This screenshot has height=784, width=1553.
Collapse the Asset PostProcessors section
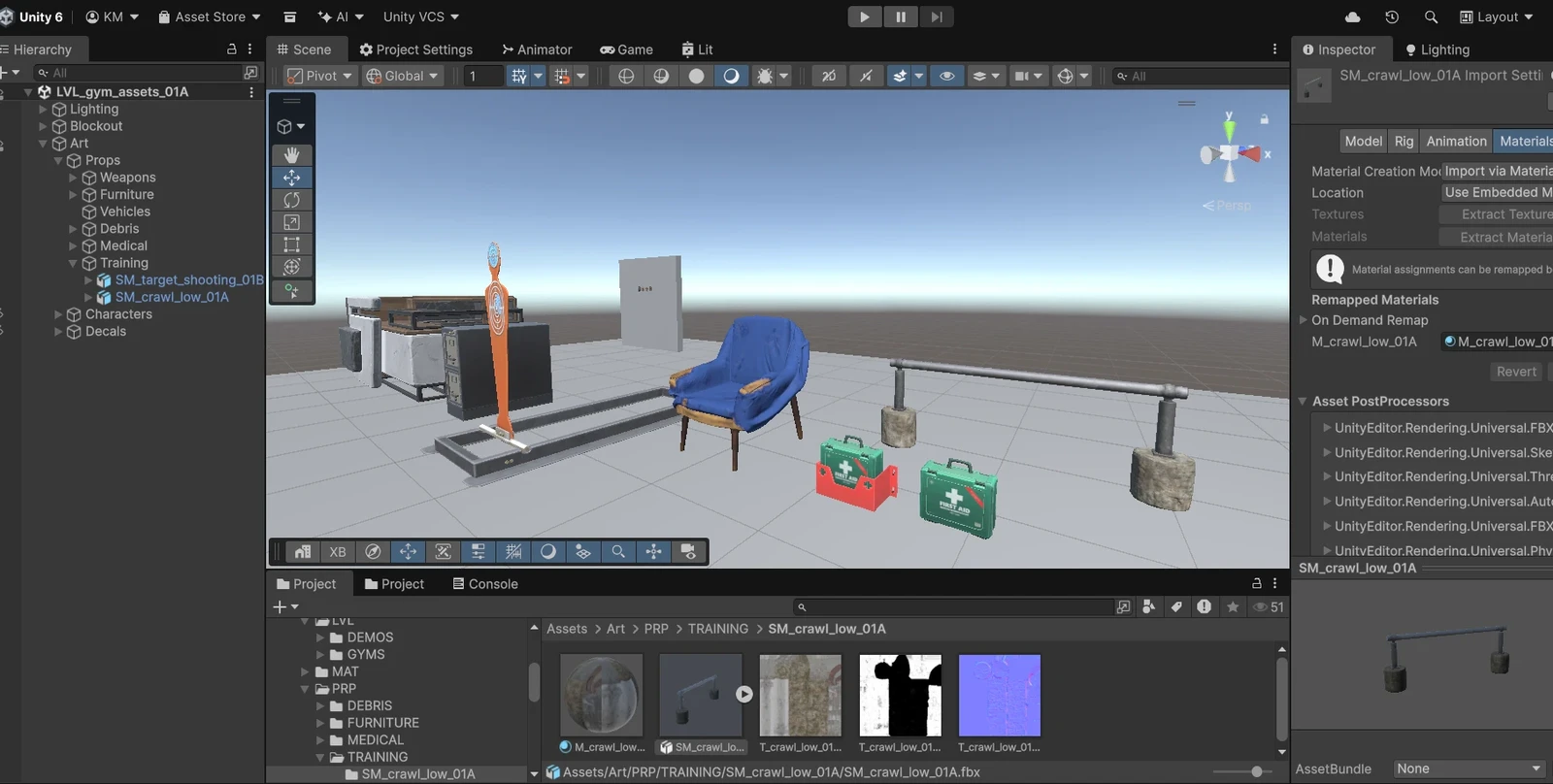click(x=1303, y=401)
